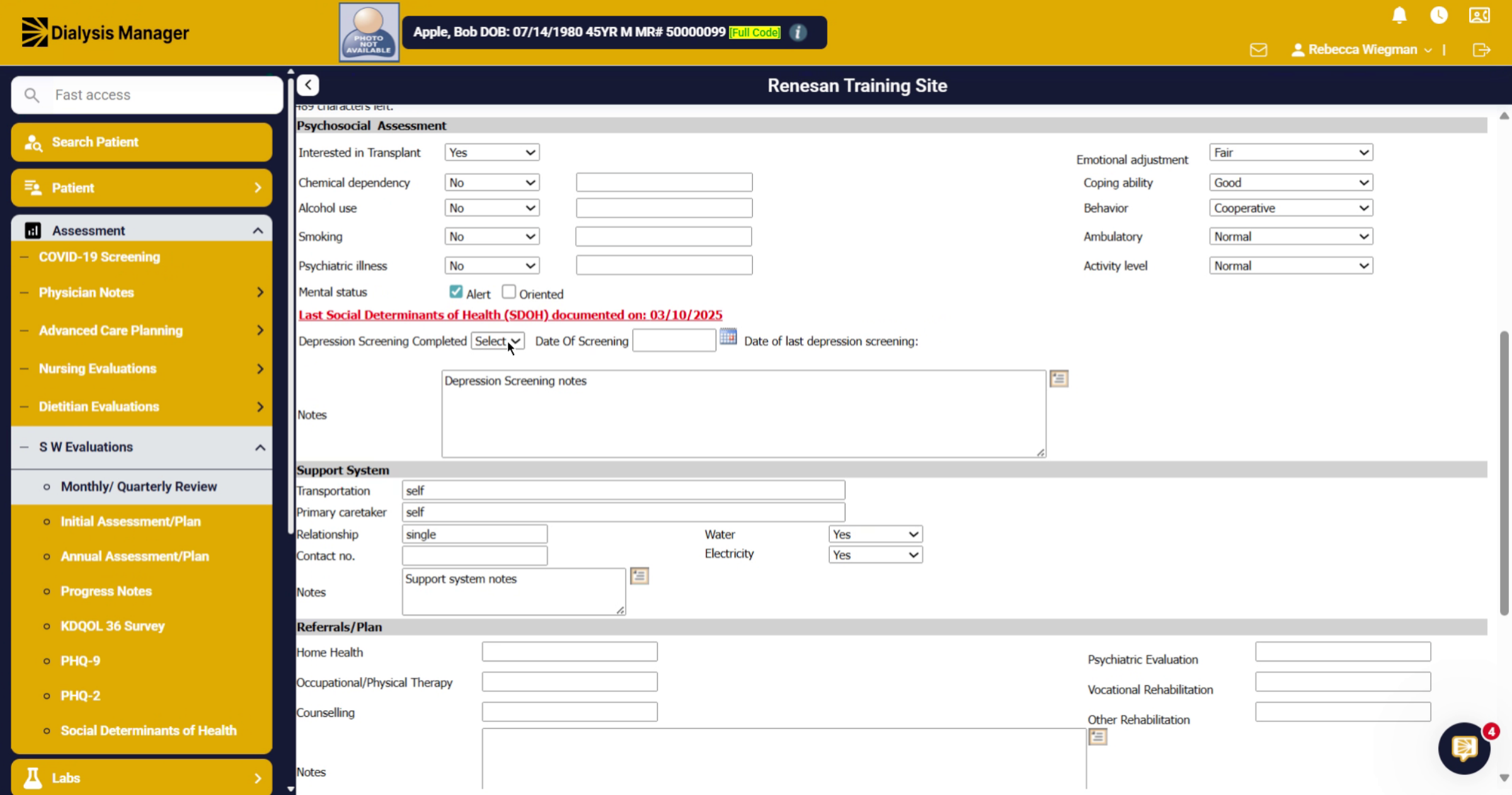The image size is (1512, 795).
Task: Open the contact card icon in header
Action: point(1479,15)
